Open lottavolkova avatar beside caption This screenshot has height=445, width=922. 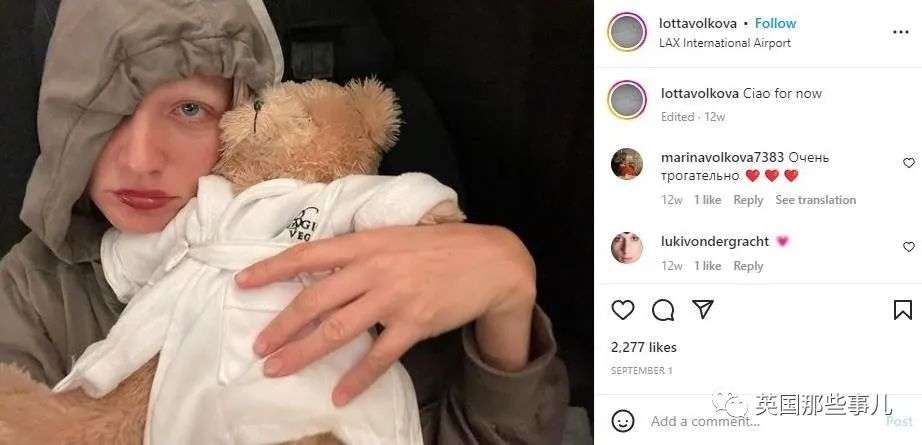627,99
